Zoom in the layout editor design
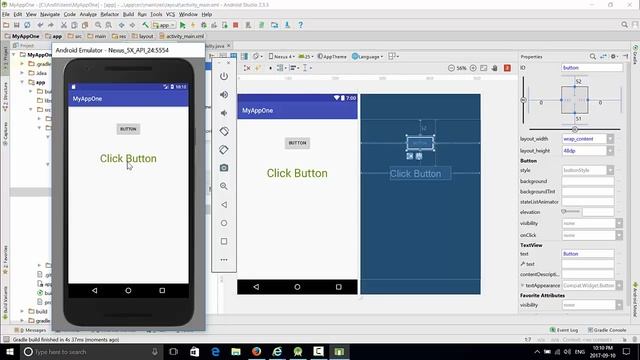Viewport: 640px width, 360px height. coord(473,68)
